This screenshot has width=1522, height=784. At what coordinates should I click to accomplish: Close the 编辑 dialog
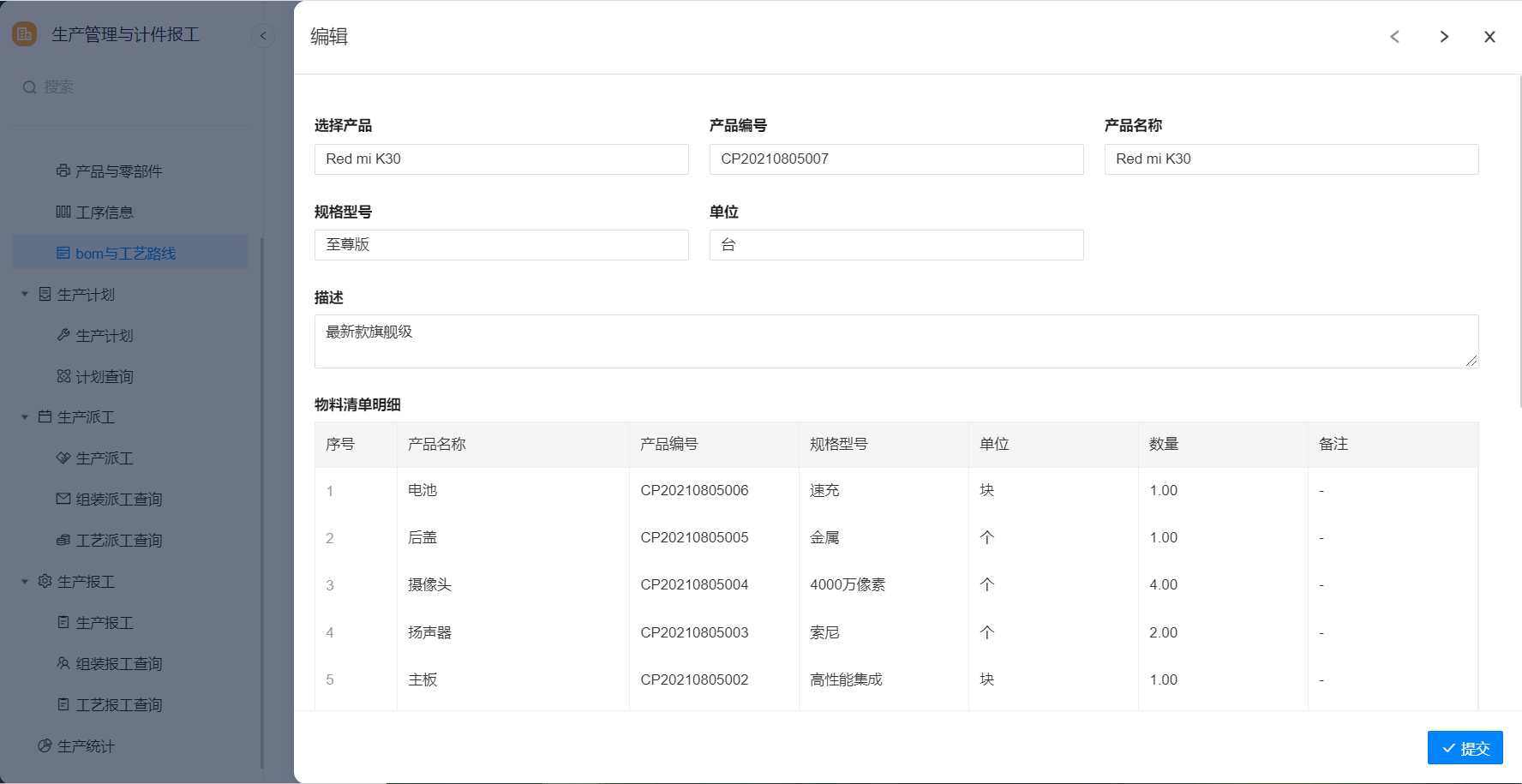point(1489,37)
